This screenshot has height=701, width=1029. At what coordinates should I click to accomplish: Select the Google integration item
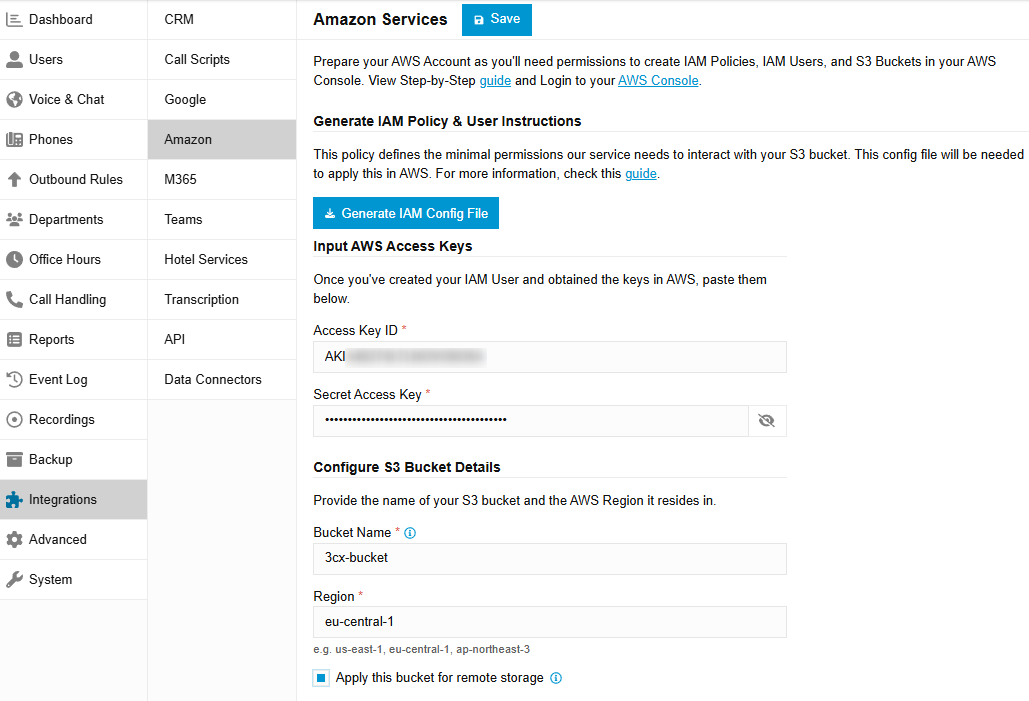coord(222,100)
